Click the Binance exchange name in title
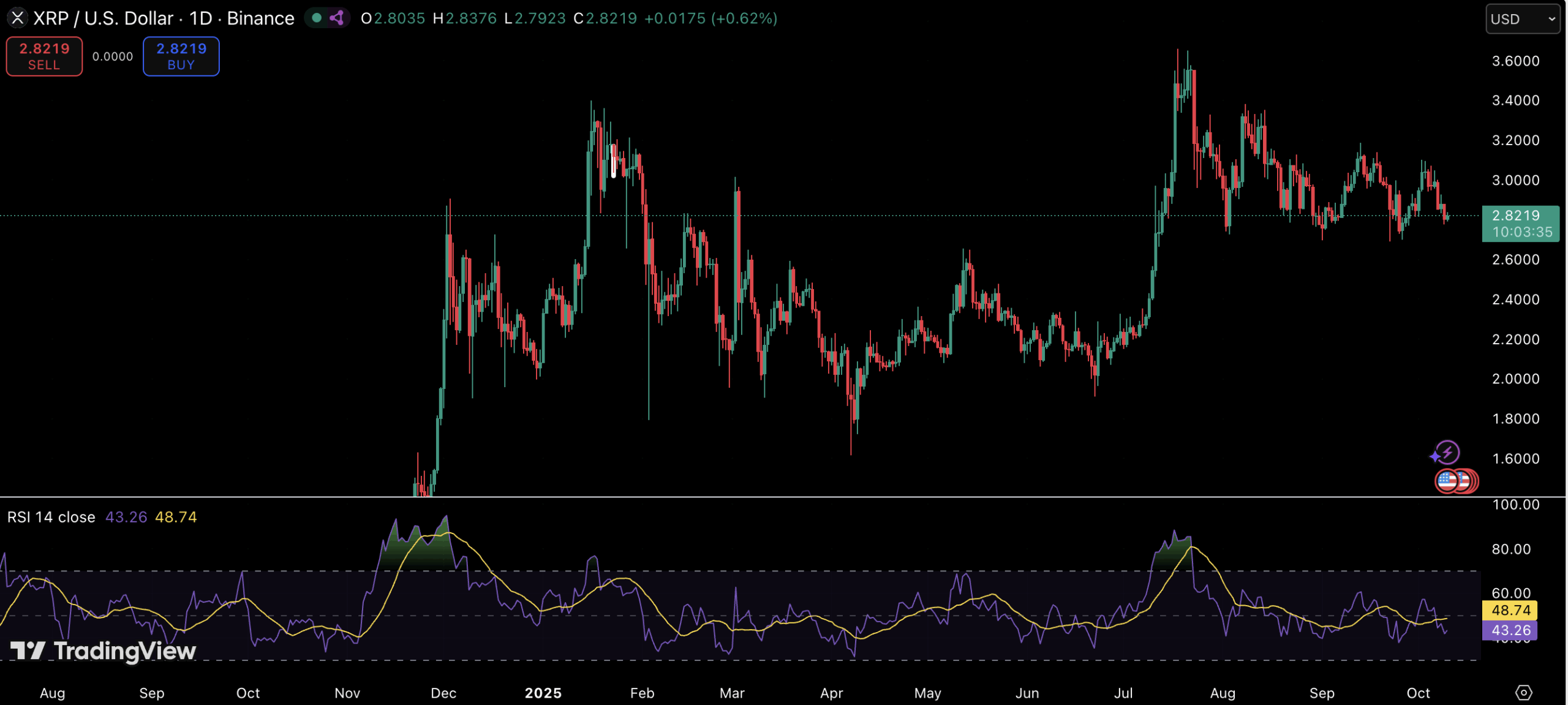The image size is (1568, 705). [x=260, y=18]
